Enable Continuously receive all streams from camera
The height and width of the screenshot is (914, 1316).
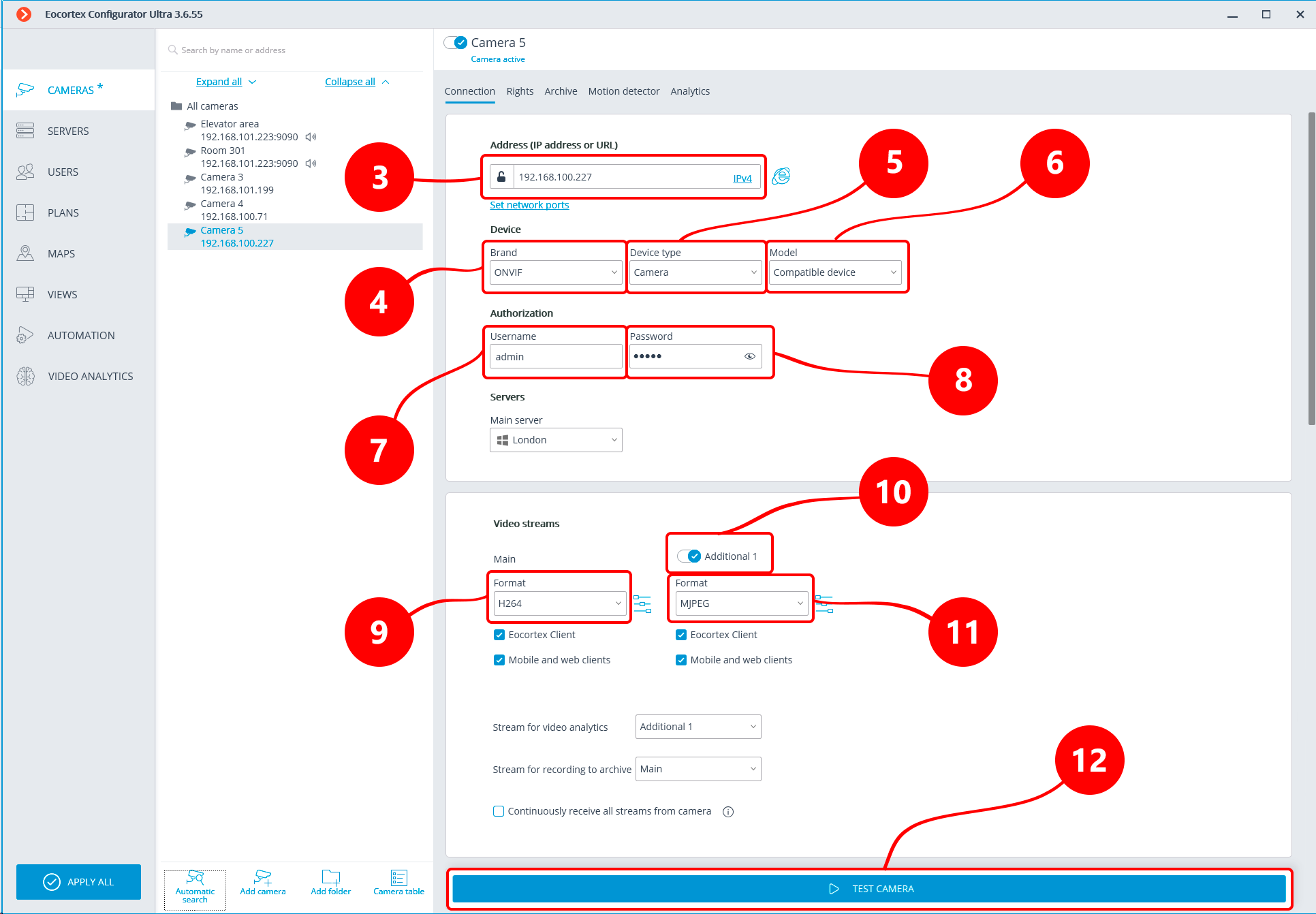click(x=499, y=811)
